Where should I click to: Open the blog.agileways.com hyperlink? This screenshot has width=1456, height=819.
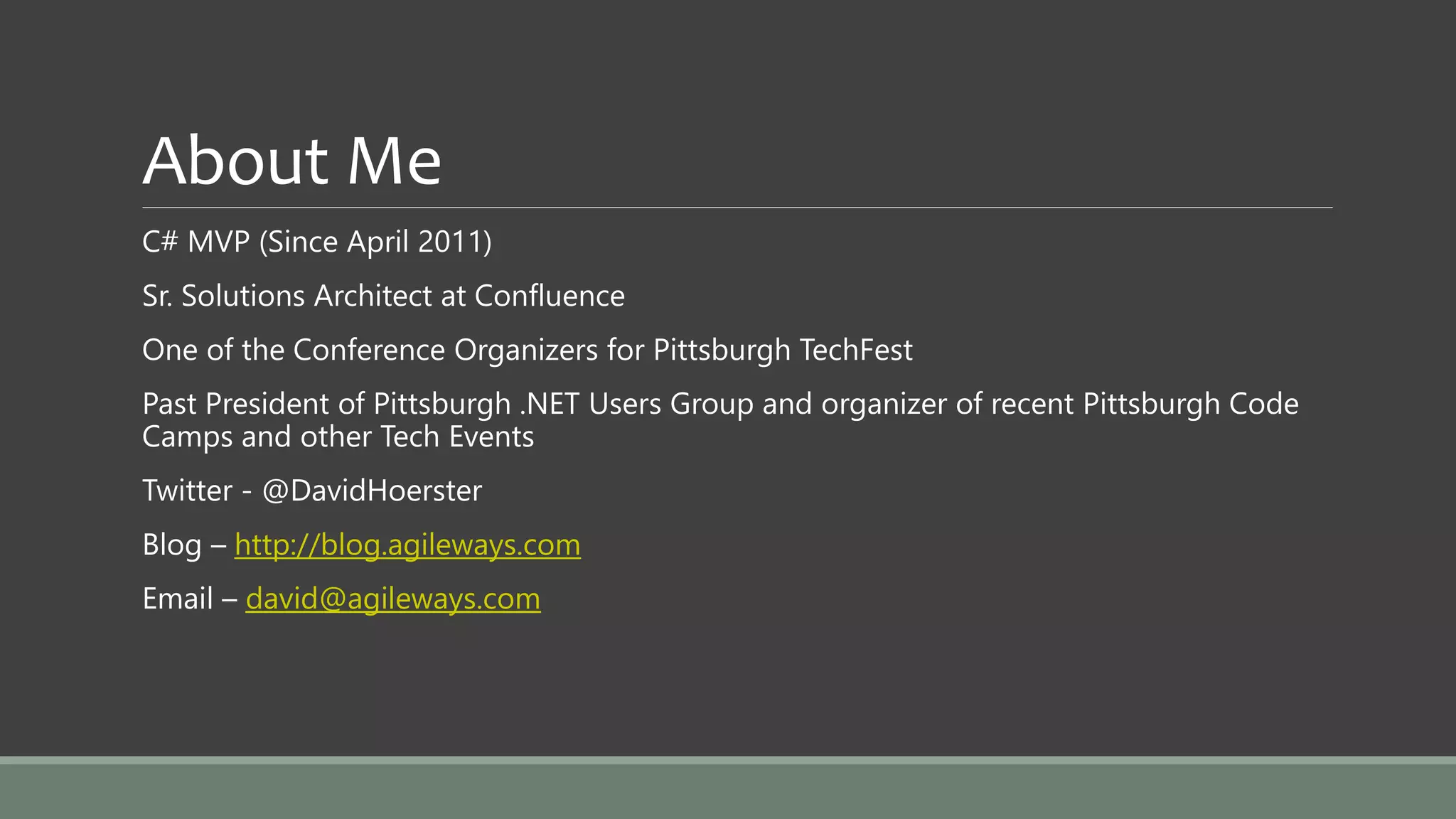click(x=407, y=545)
